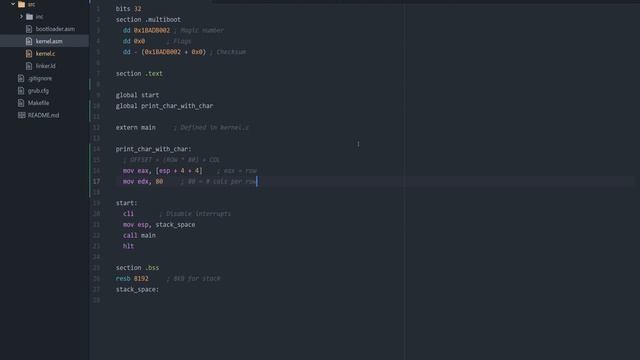Viewport: 640px width, 360px height.
Task: Click the 'Disable interrupts' comment
Action: click(195, 213)
